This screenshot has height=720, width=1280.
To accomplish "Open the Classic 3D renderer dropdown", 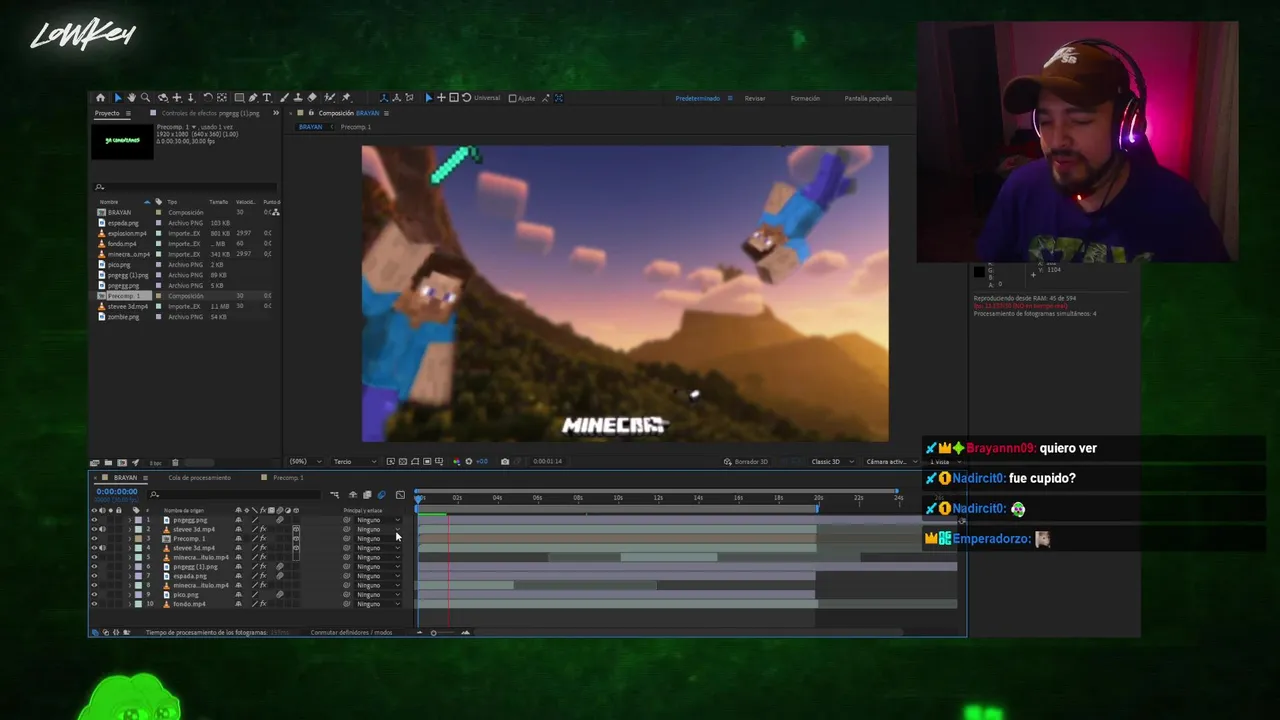I will pos(831,462).
